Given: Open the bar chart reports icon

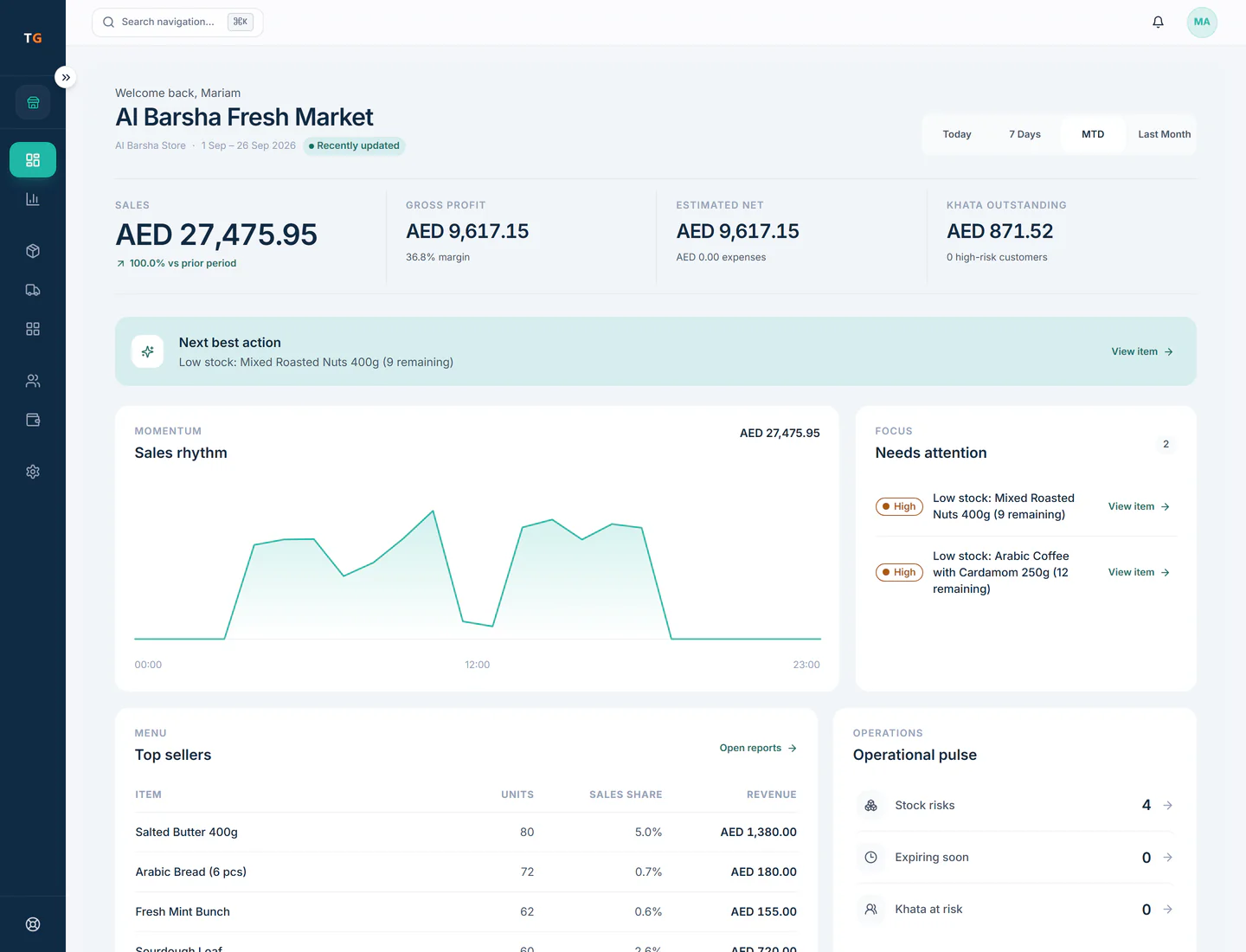Looking at the screenshot, I should coord(33,199).
